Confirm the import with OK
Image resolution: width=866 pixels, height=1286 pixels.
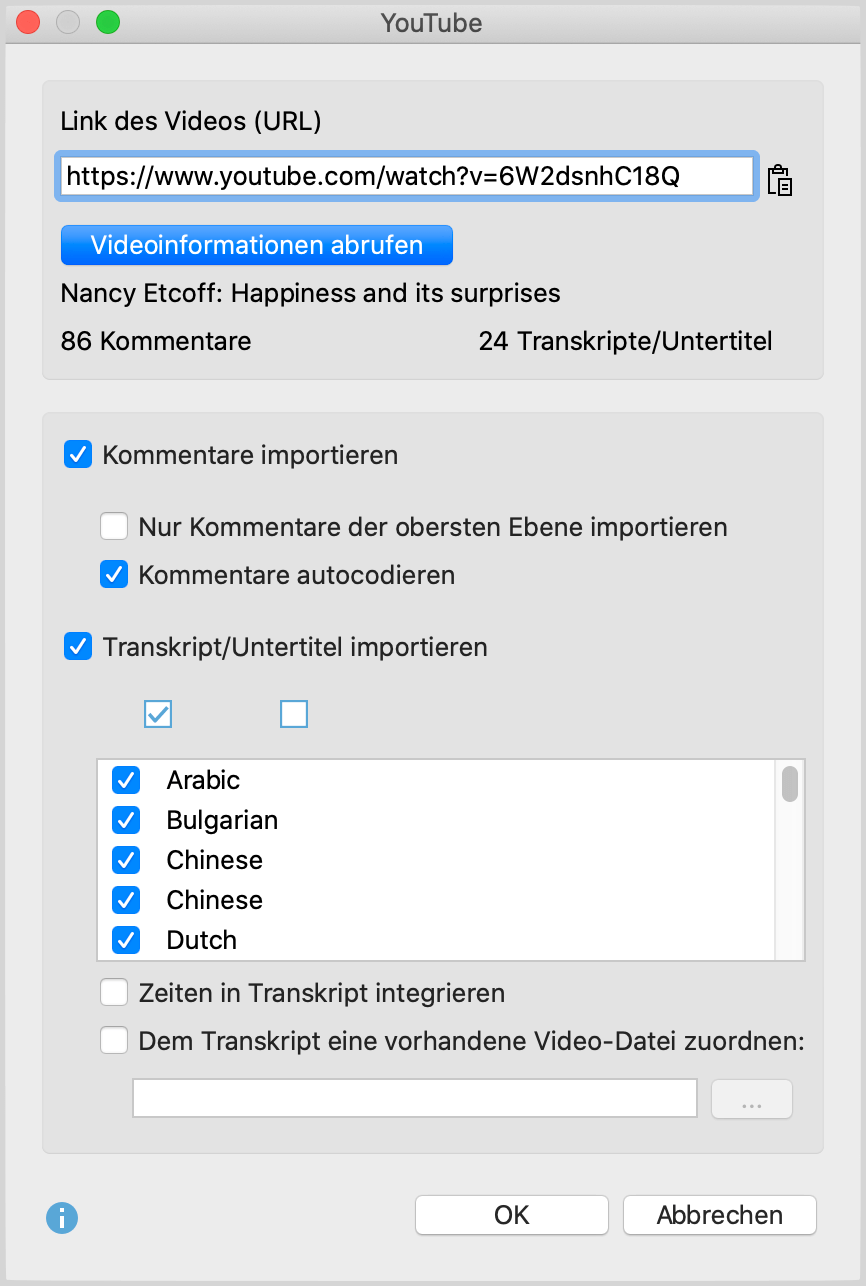click(511, 1215)
